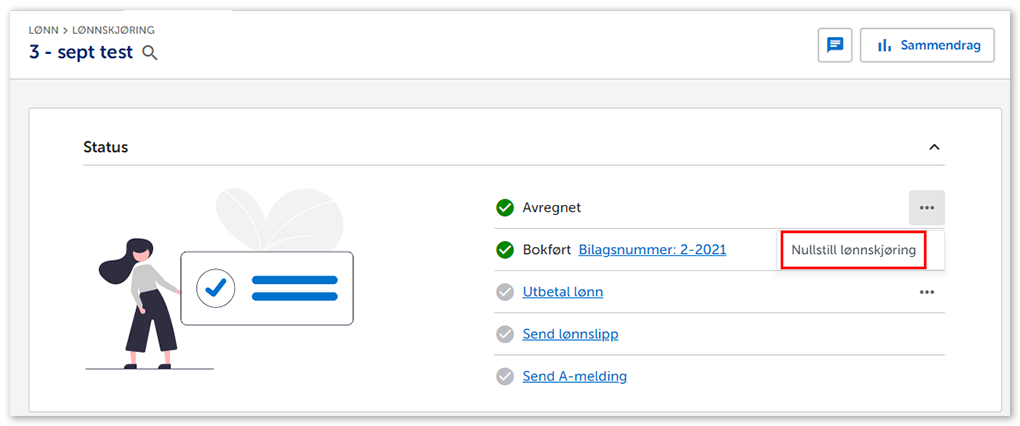
Task: Click gray check icon for Send lønnslipp
Action: (x=505, y=334)
